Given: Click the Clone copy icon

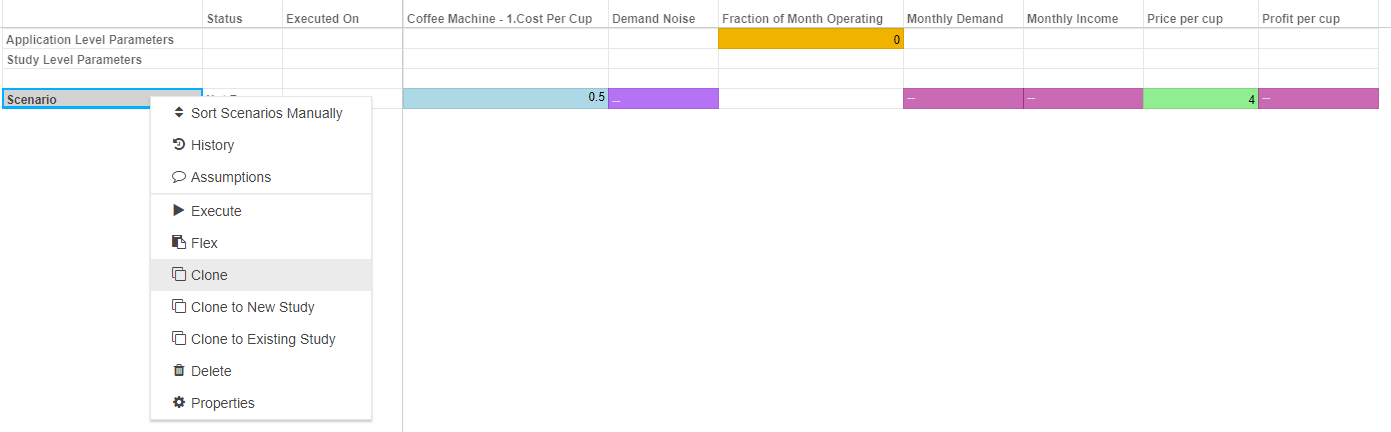Looking at the screenshot, I should [x=179, y=275].
